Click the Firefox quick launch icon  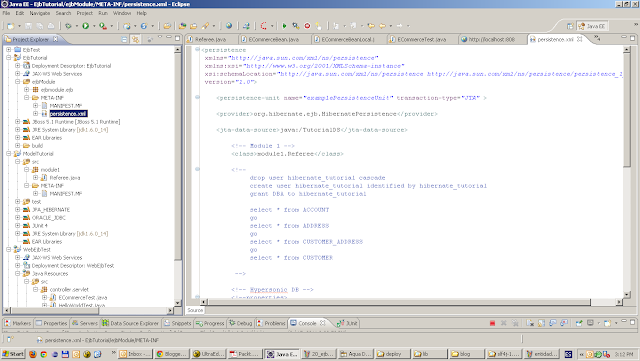click(33, 354)
